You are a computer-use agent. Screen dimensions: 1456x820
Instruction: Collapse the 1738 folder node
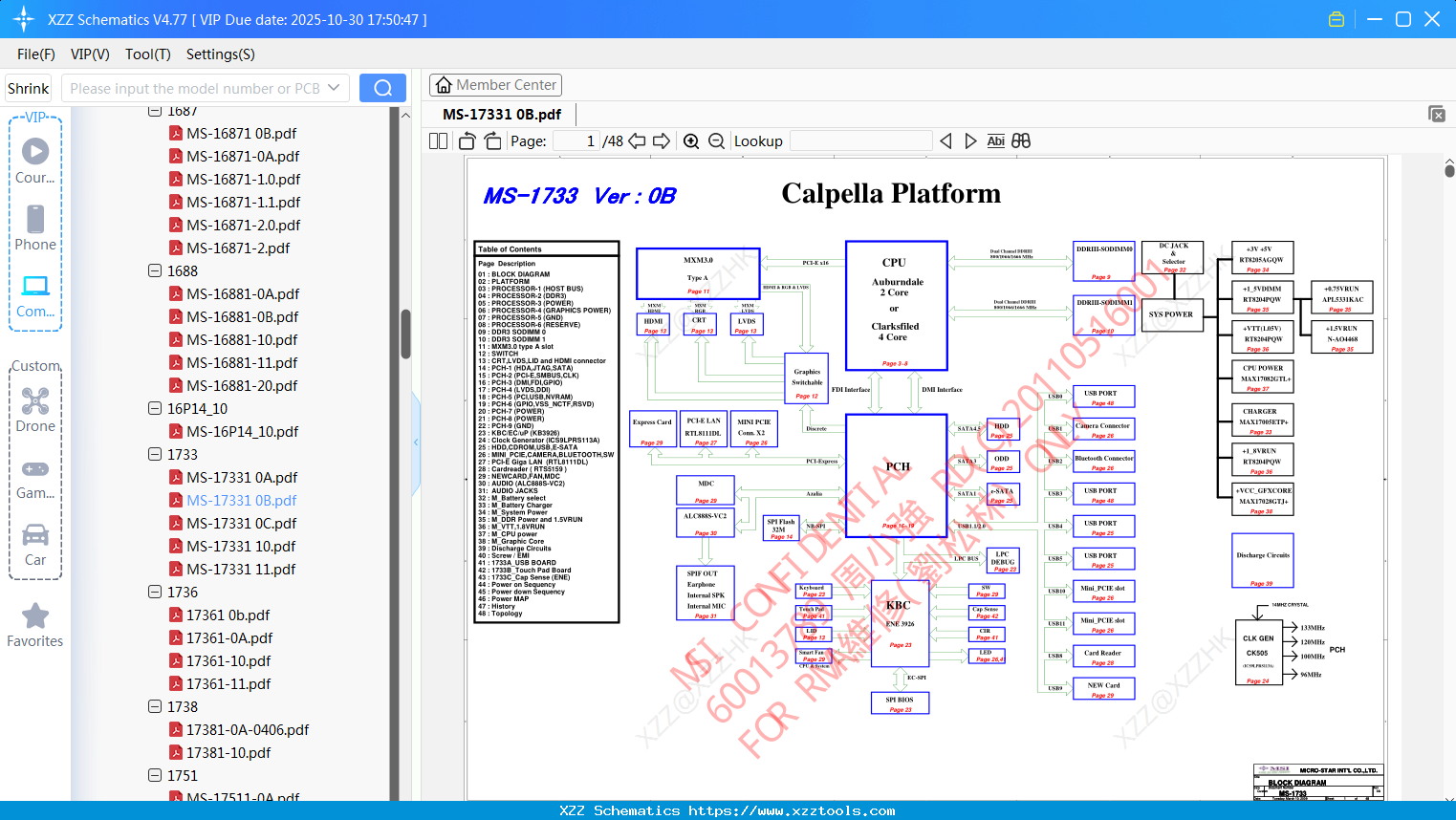click(155, 706)
